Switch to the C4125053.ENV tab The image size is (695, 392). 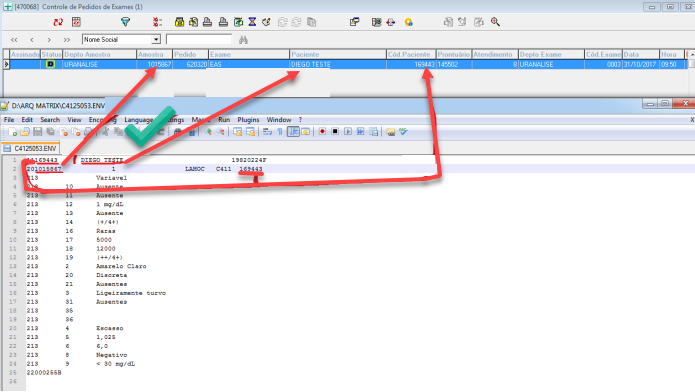[x=30, y=149]
